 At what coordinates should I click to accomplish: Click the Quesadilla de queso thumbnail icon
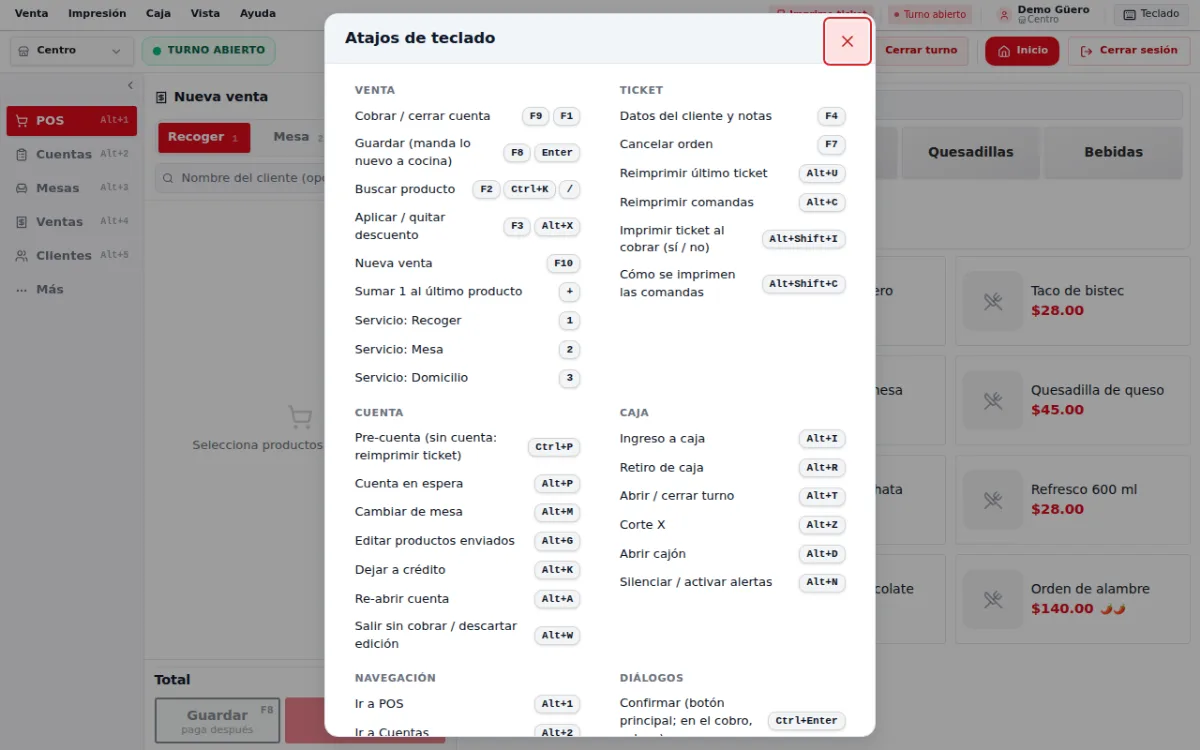(x=993, y=400)
